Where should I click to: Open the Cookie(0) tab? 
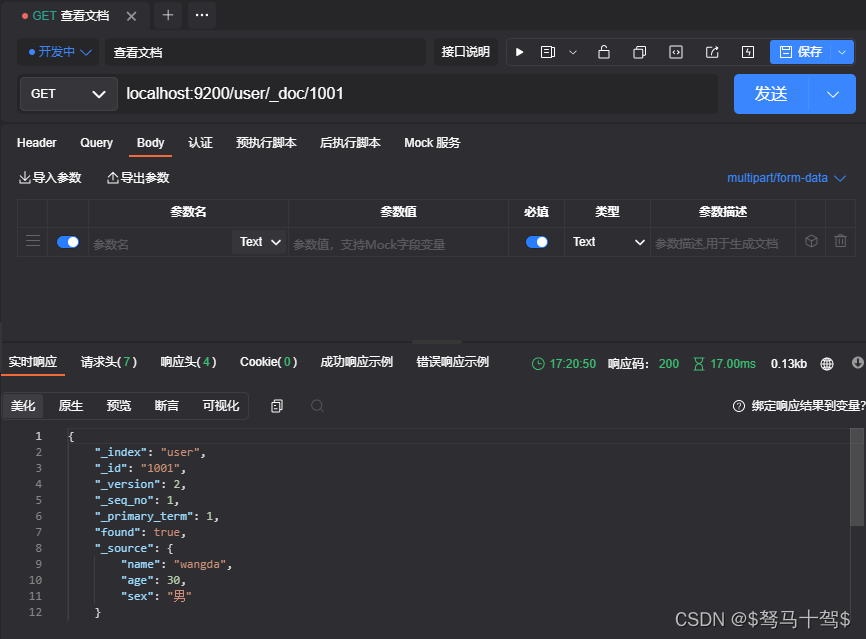point(268,362)
